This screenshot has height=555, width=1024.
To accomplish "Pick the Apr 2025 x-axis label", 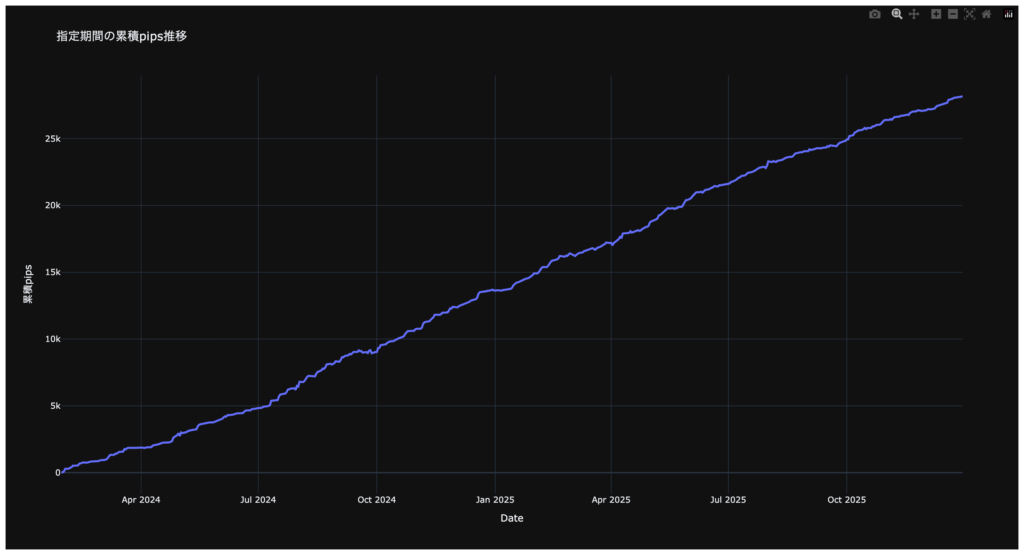I will point(611,498).
